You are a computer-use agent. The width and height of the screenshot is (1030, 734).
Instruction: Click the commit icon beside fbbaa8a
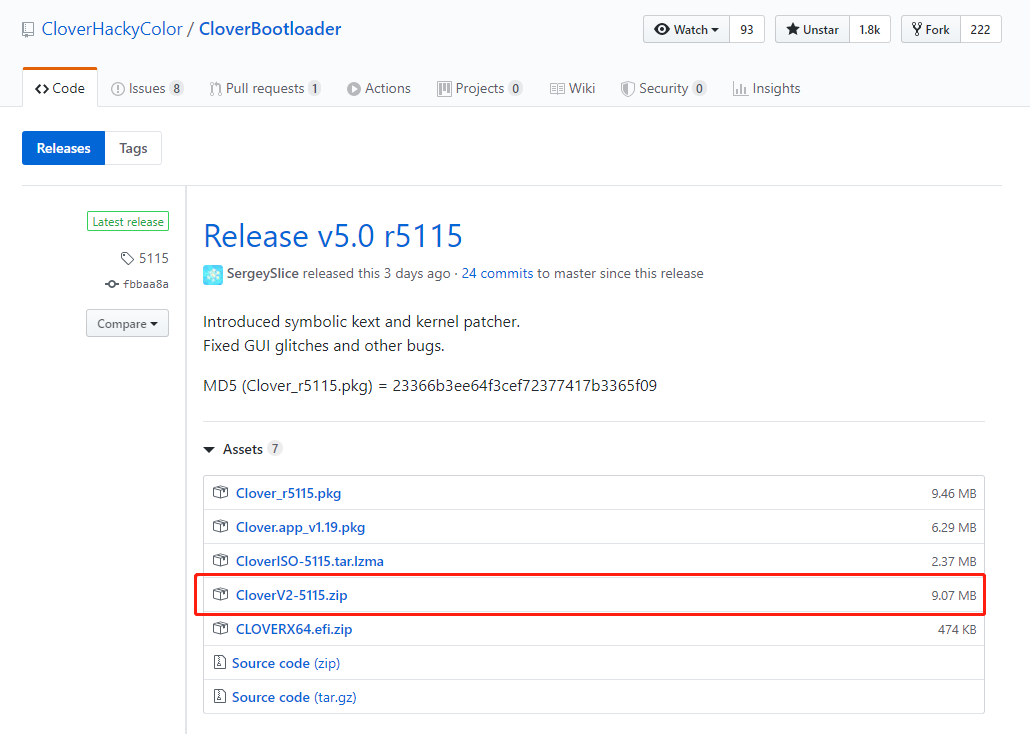coord(111,284)
